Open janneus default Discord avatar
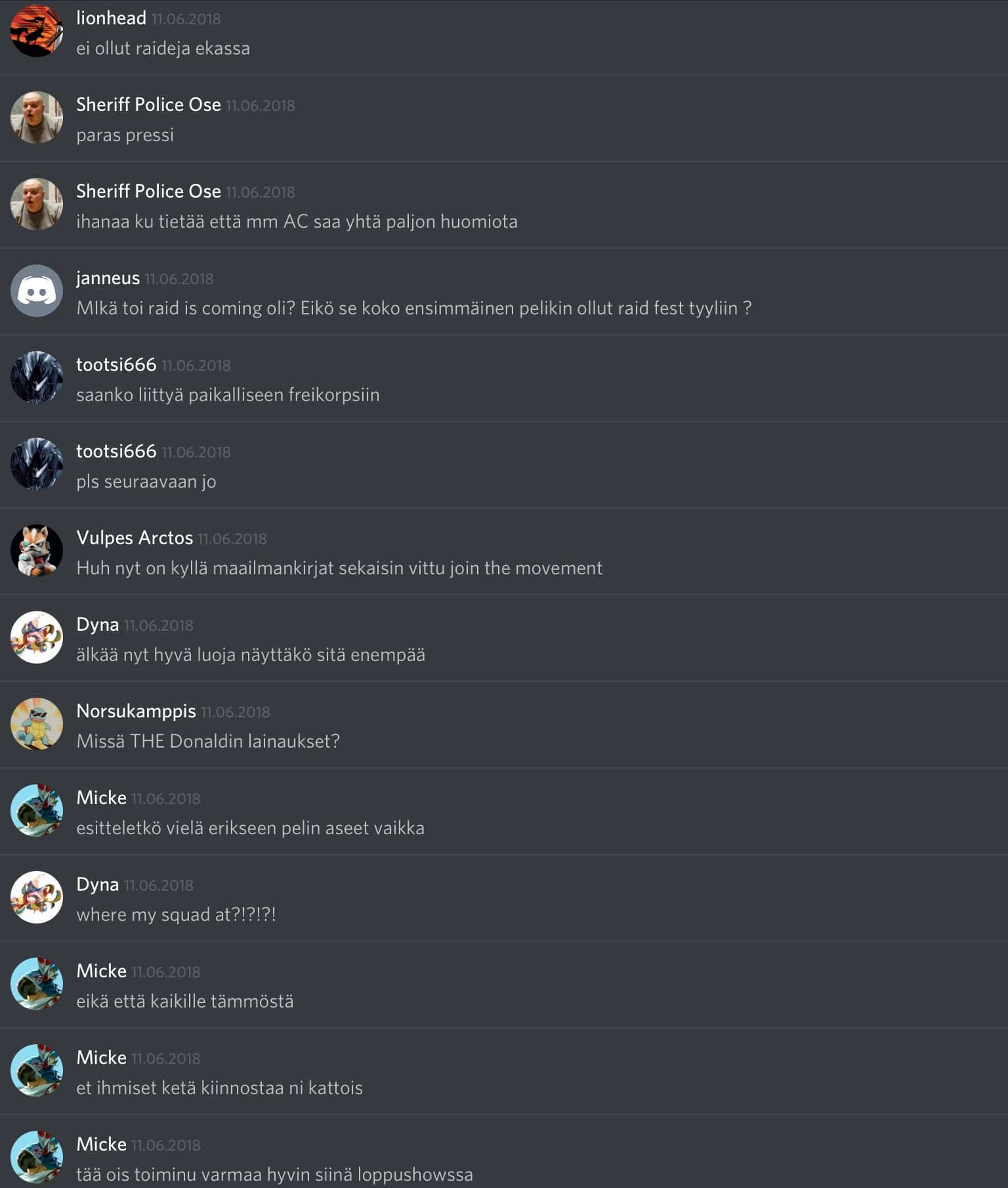Image resolution: width=1008 pixels, height=1188 pixels. pos(37,291)
